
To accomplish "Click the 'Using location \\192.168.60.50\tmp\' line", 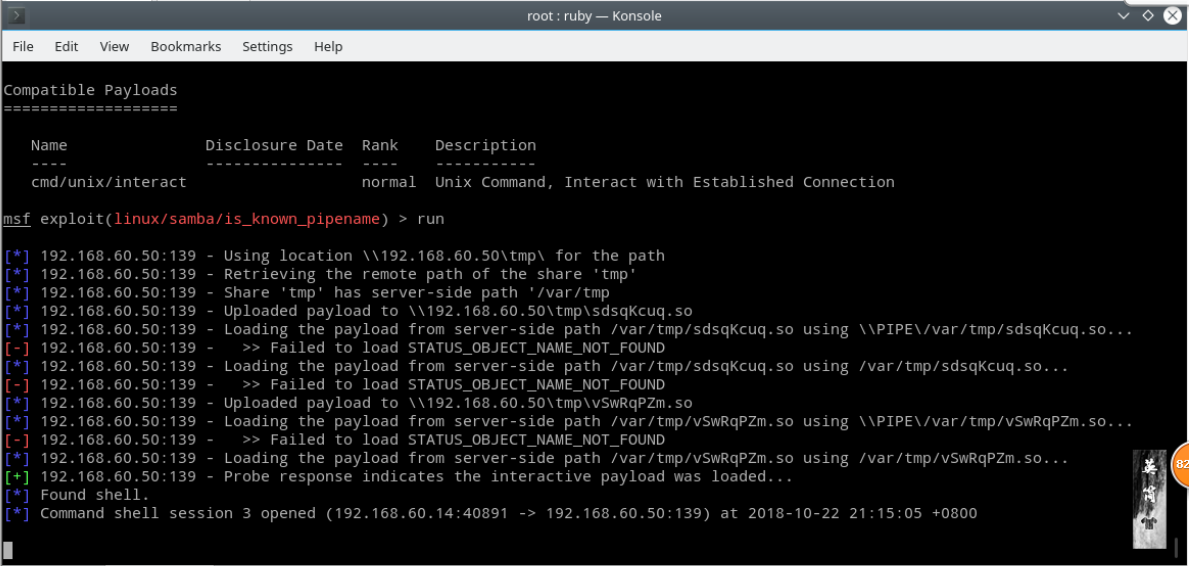I will [x=334, y=256].
